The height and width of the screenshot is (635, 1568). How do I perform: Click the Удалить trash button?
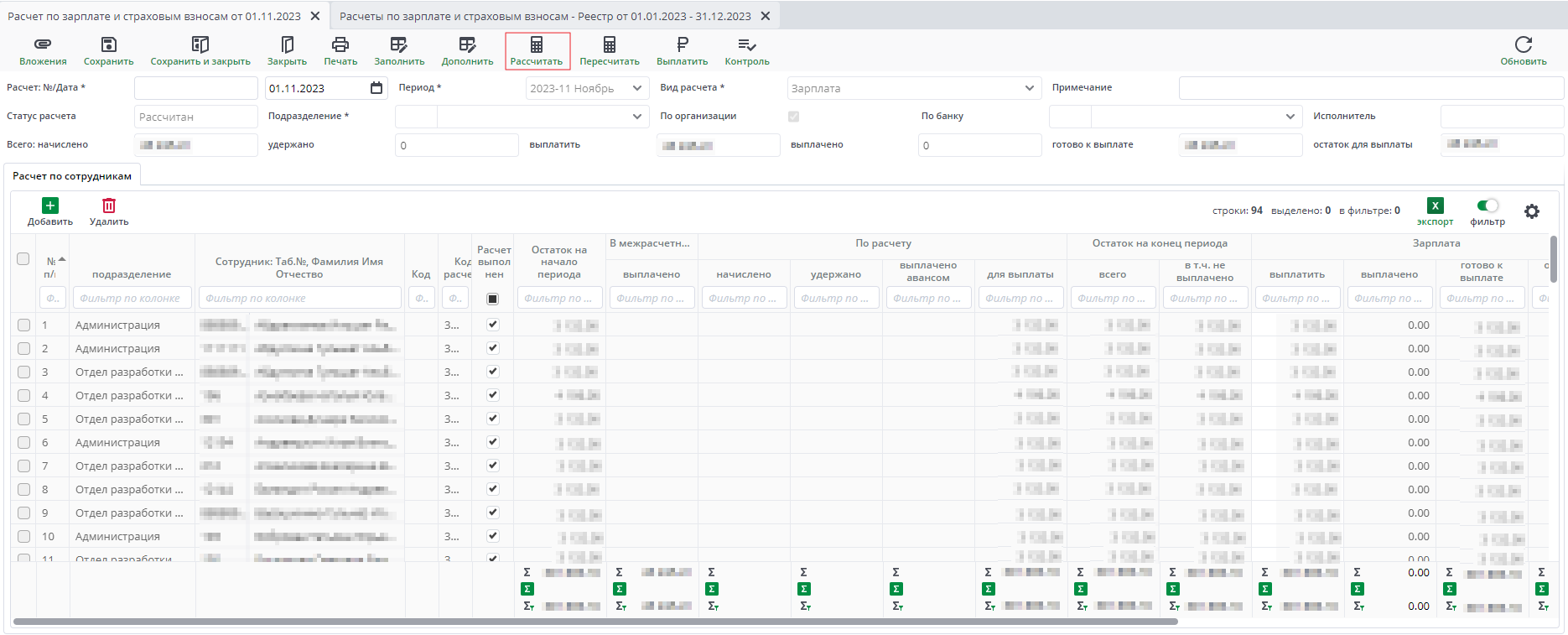[109, 206]
